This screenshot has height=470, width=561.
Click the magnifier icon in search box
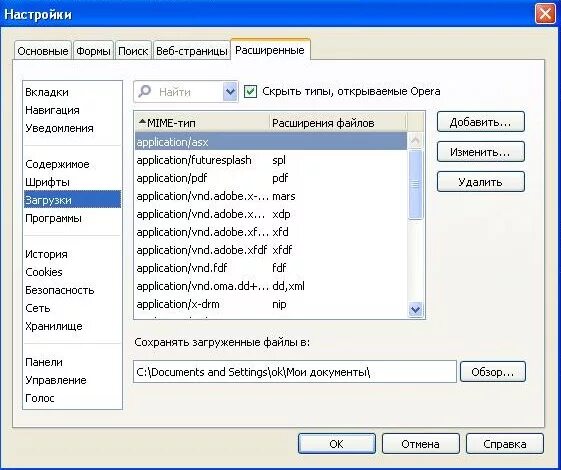tap(145, 91)
